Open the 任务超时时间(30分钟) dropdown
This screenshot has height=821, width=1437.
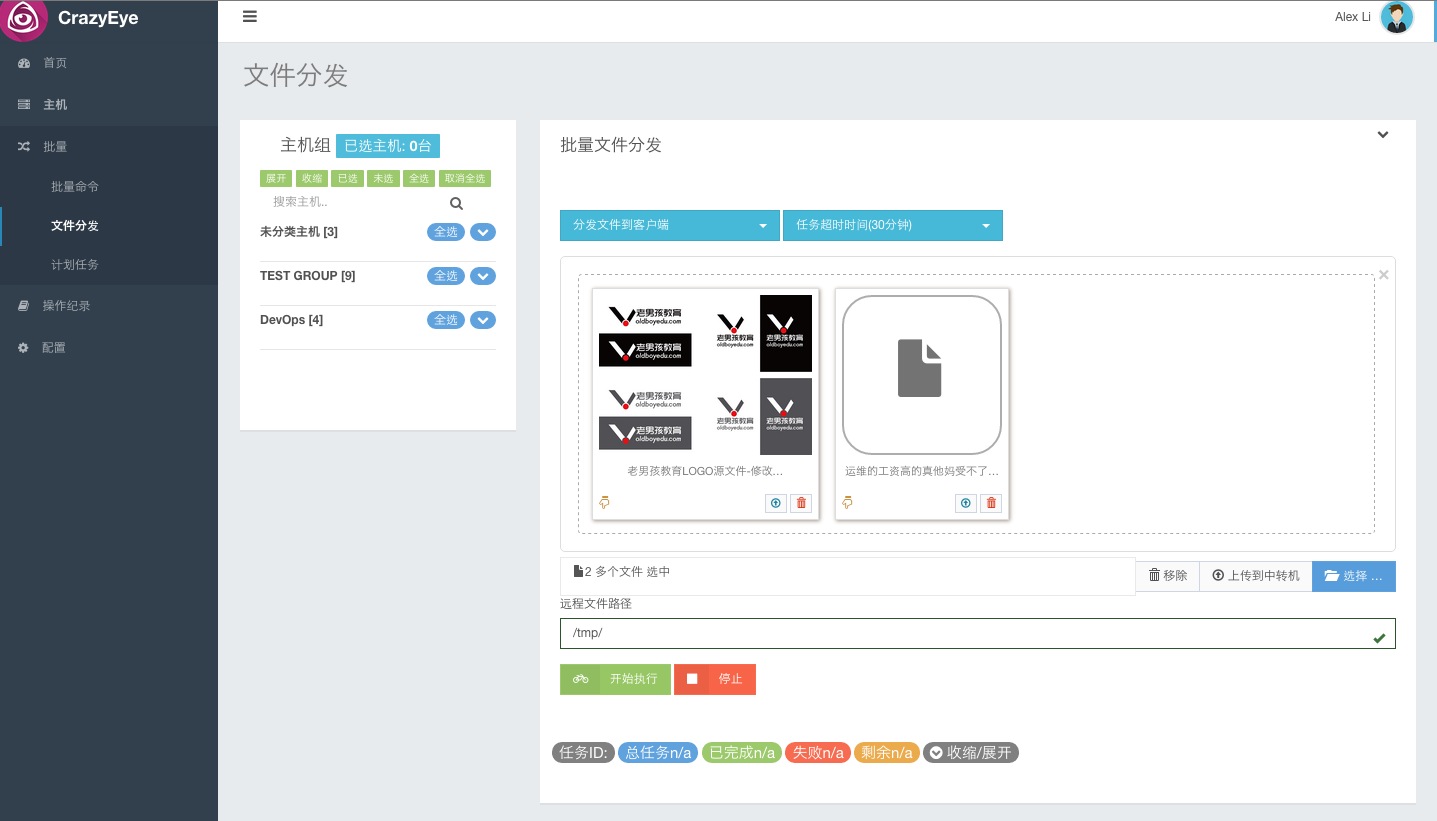(893, 225)
